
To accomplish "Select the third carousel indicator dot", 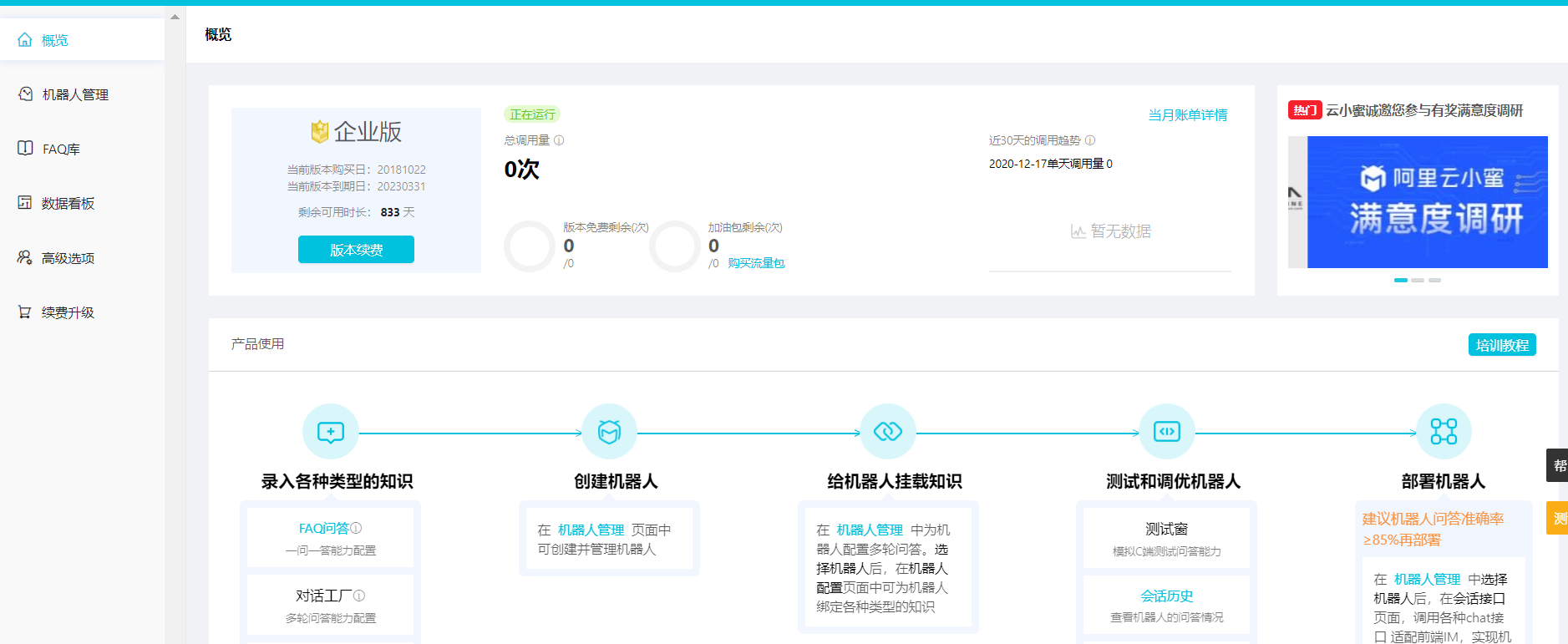I will (1434, 280).
